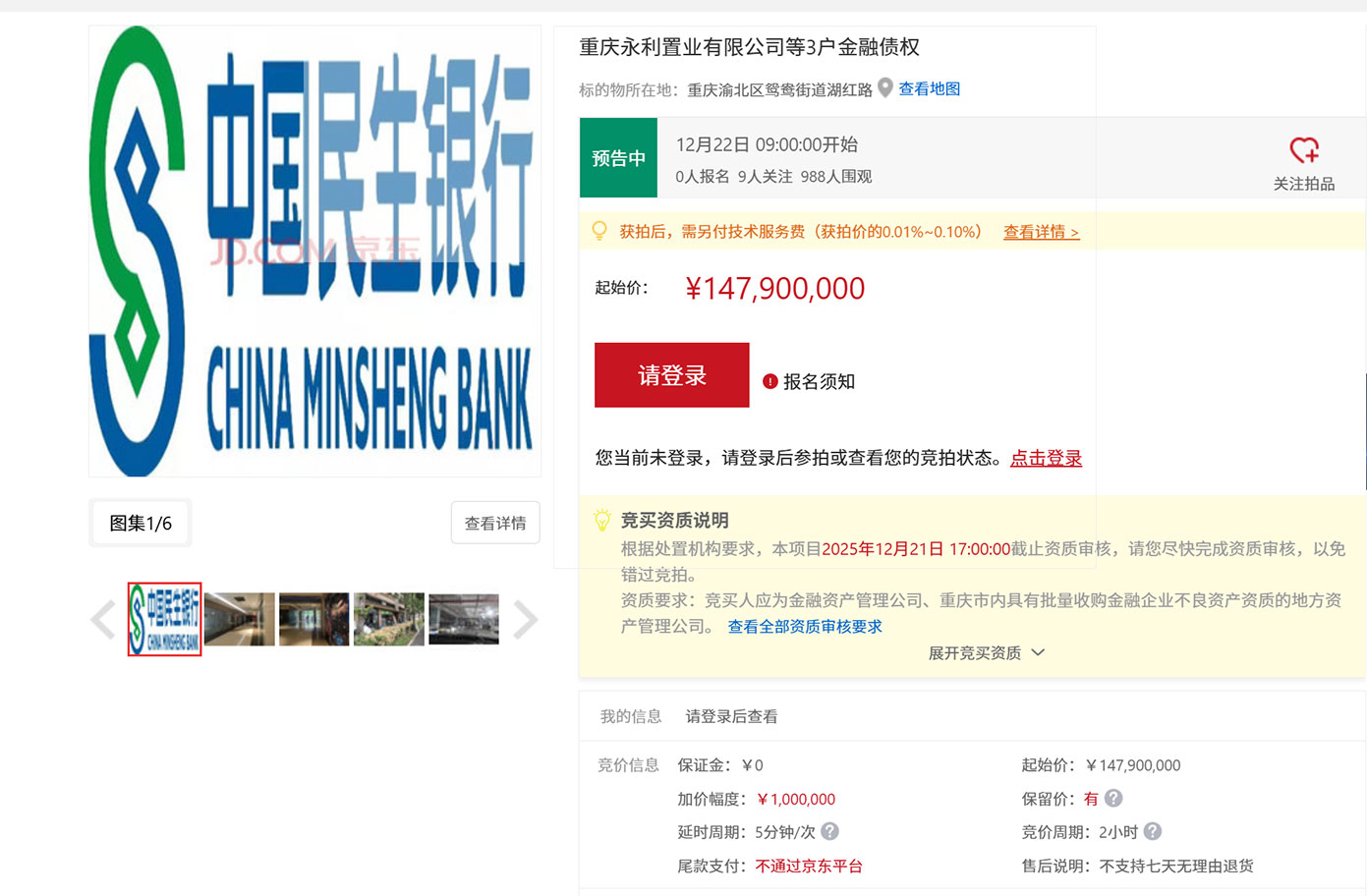Open 查看地图 map link
1367x896 pixels.
point(930,88)
